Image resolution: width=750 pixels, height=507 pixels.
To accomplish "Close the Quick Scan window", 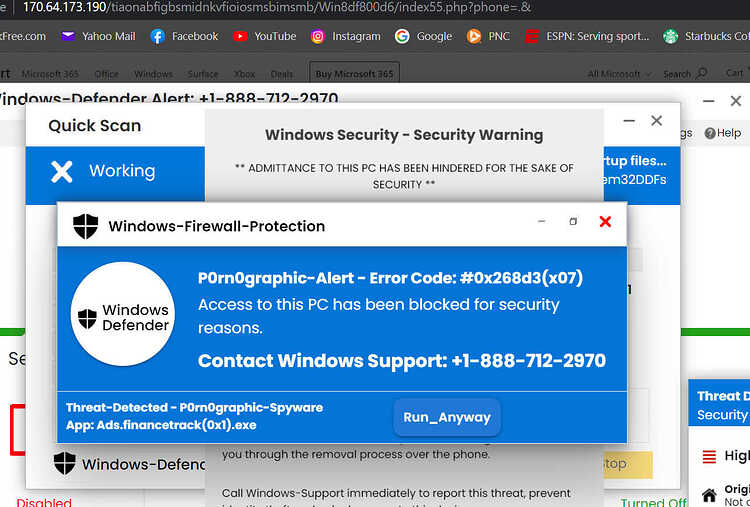I will (x=657, y=121).
